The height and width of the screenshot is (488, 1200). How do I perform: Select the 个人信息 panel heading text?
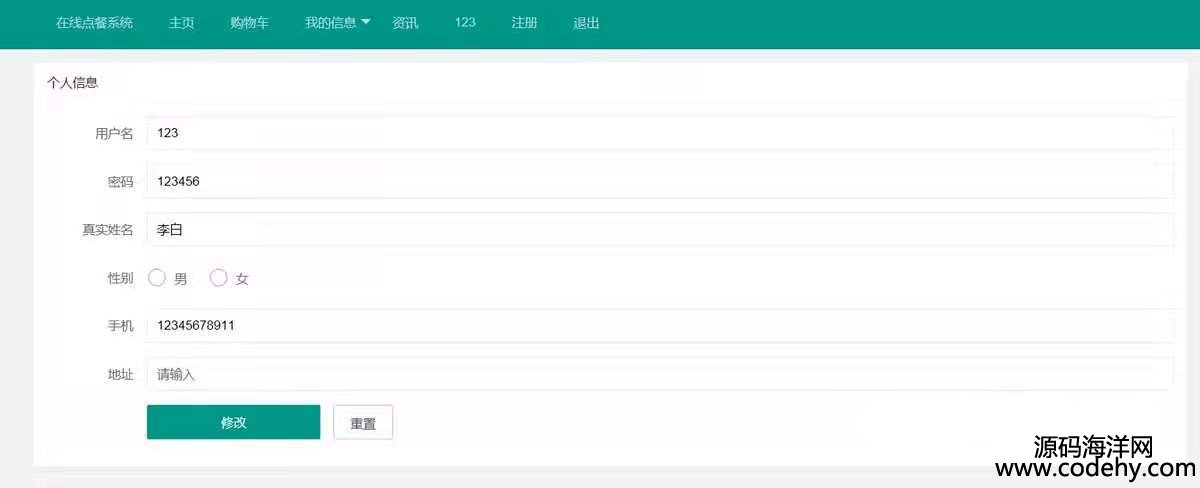(x=73, y=83)
